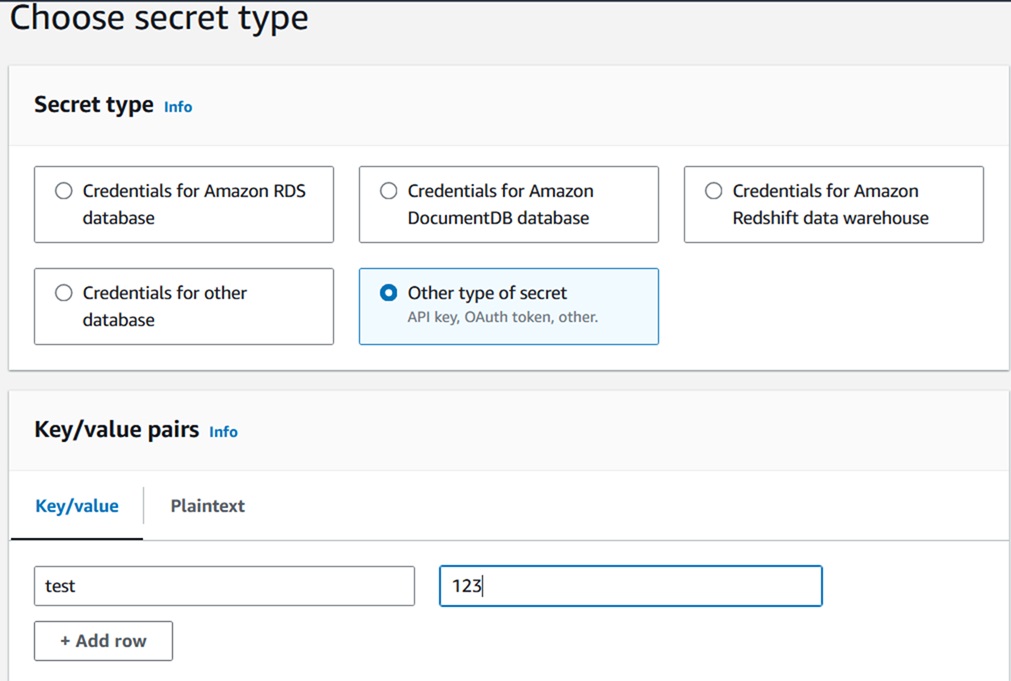The image size is (1011, 681).
Task: Click the plus icon in Add row
Action: coord(65,641)
